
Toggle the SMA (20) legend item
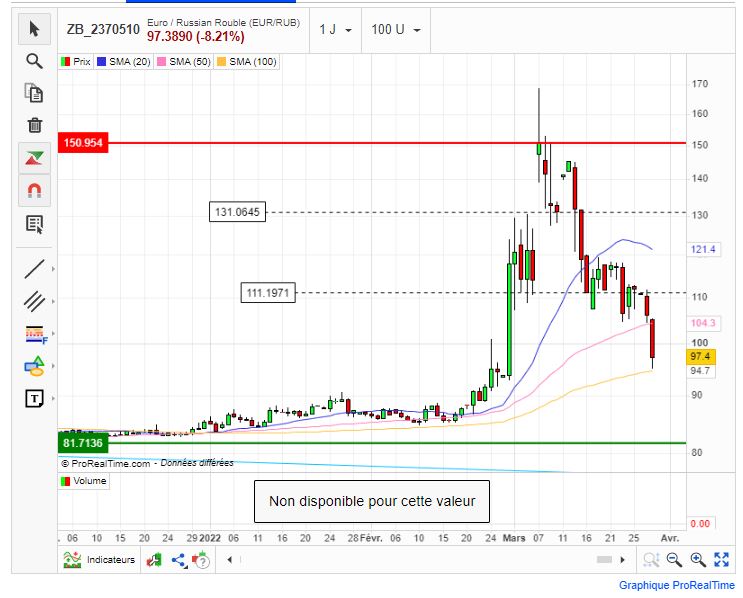tap(123, 62)
